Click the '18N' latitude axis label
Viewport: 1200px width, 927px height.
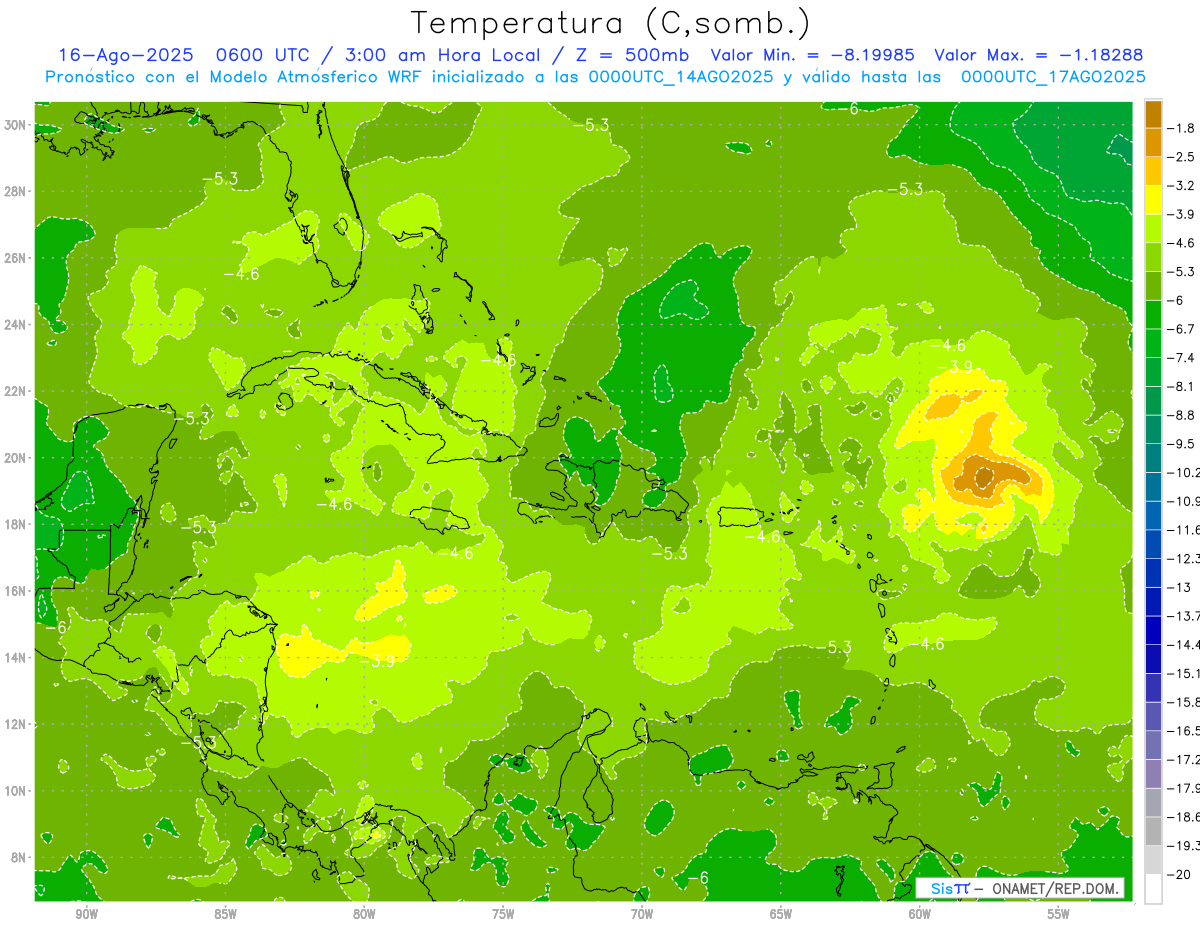point(14,524)
